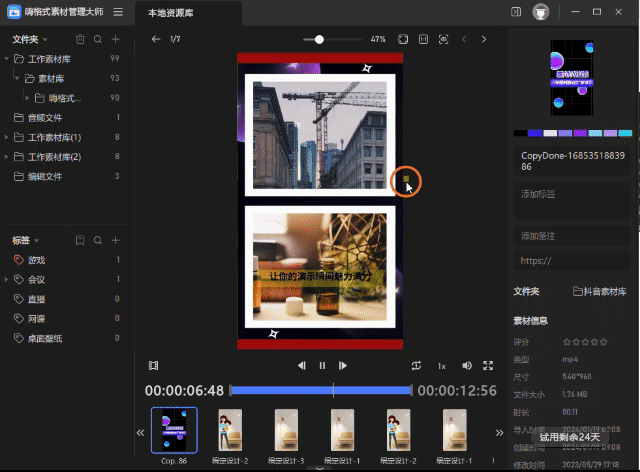Screen dimensions: 640x472
Task: Search folders with the folder panel magnifier
Action: (x=98, y=39)
